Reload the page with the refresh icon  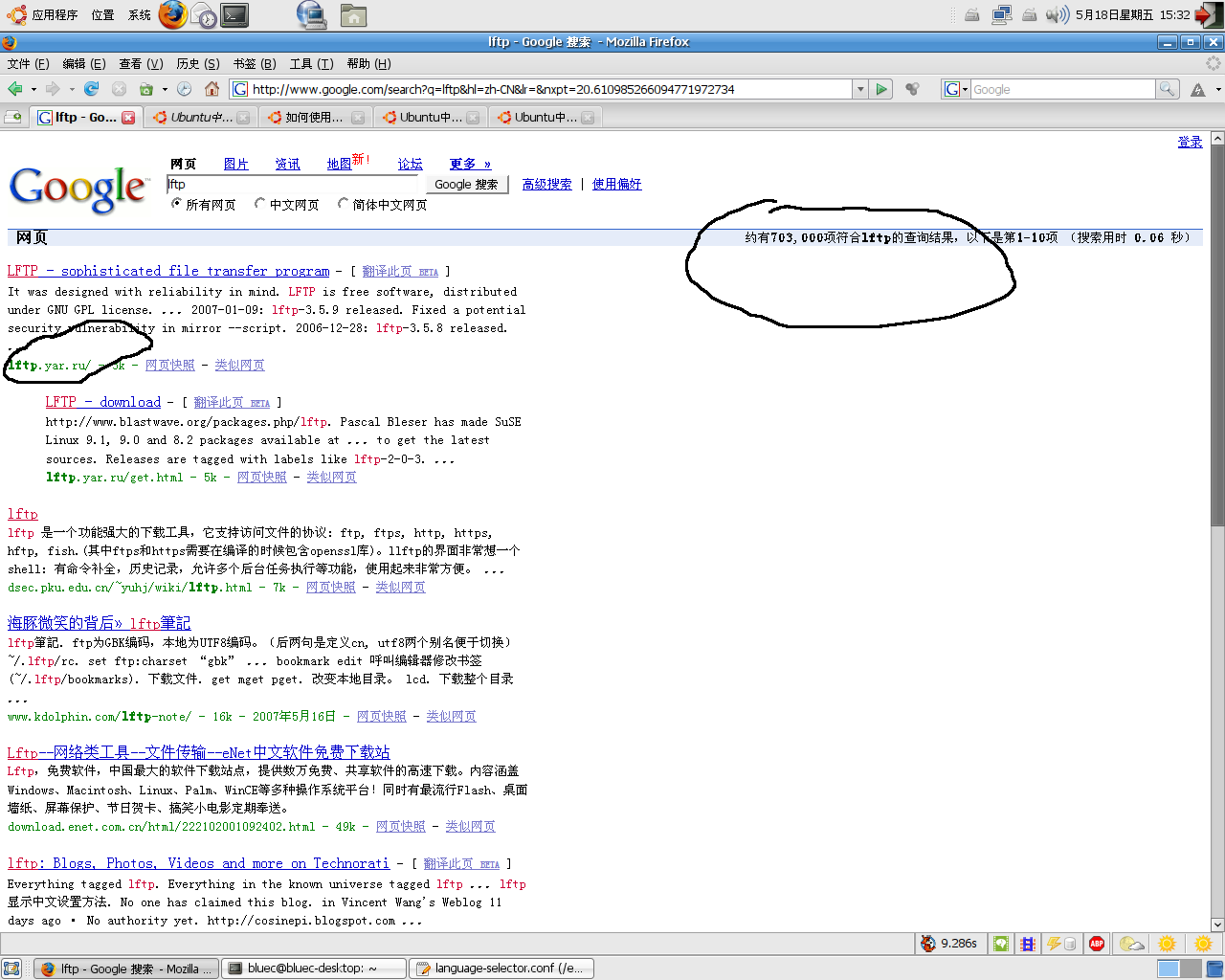click(x=92, y=89)
